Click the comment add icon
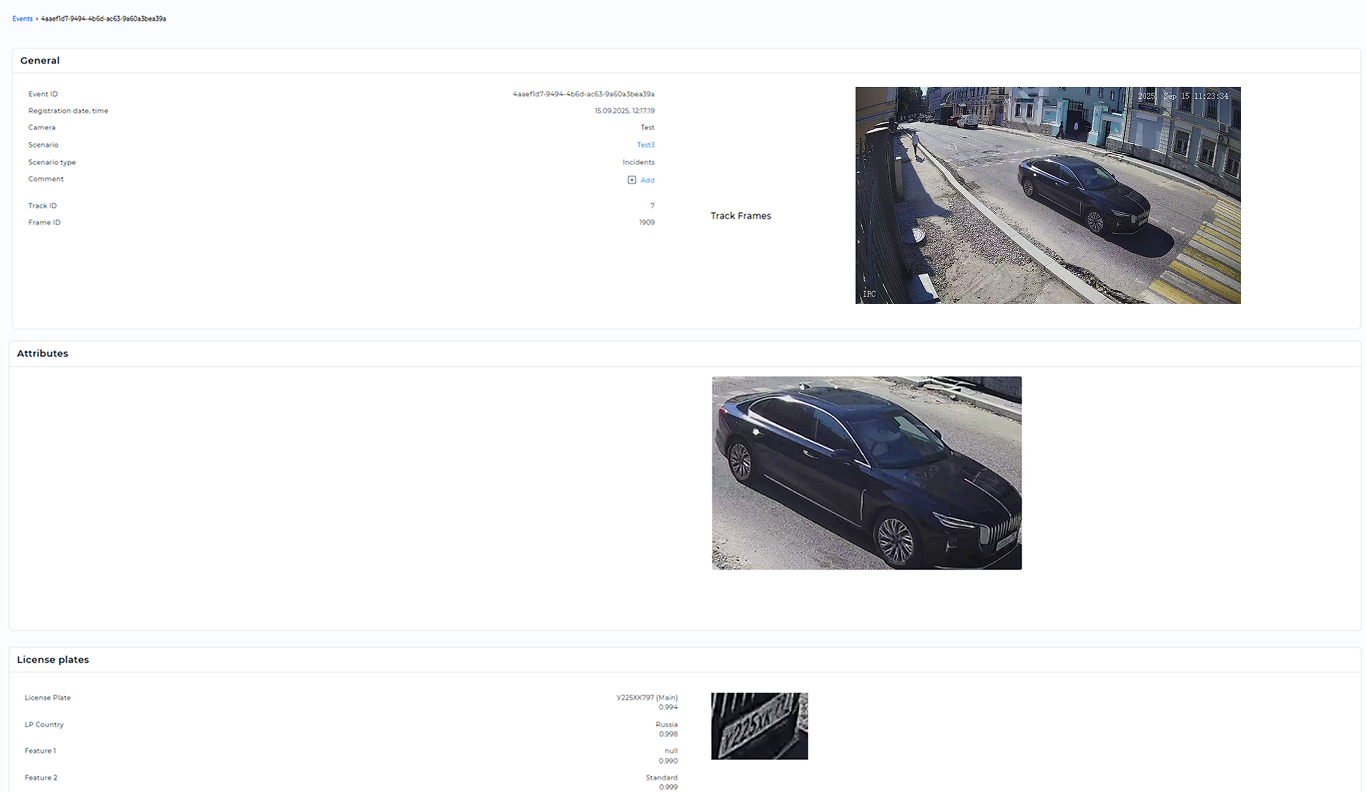 click(x=631, y=180)
